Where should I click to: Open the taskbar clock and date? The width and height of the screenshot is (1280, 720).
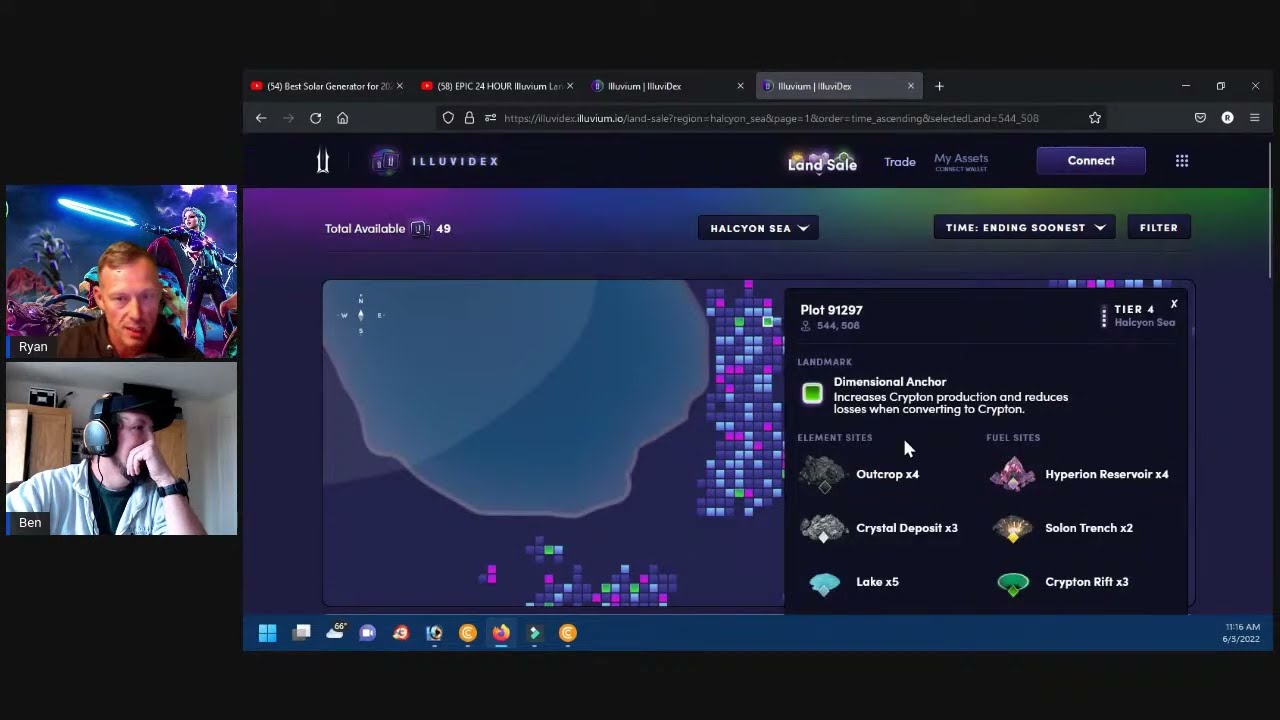tap(1240, 633)
